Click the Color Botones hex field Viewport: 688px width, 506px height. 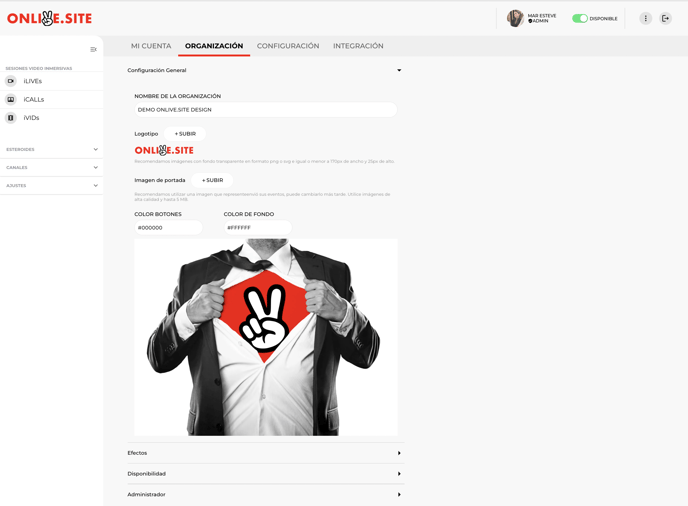(168, 228)
